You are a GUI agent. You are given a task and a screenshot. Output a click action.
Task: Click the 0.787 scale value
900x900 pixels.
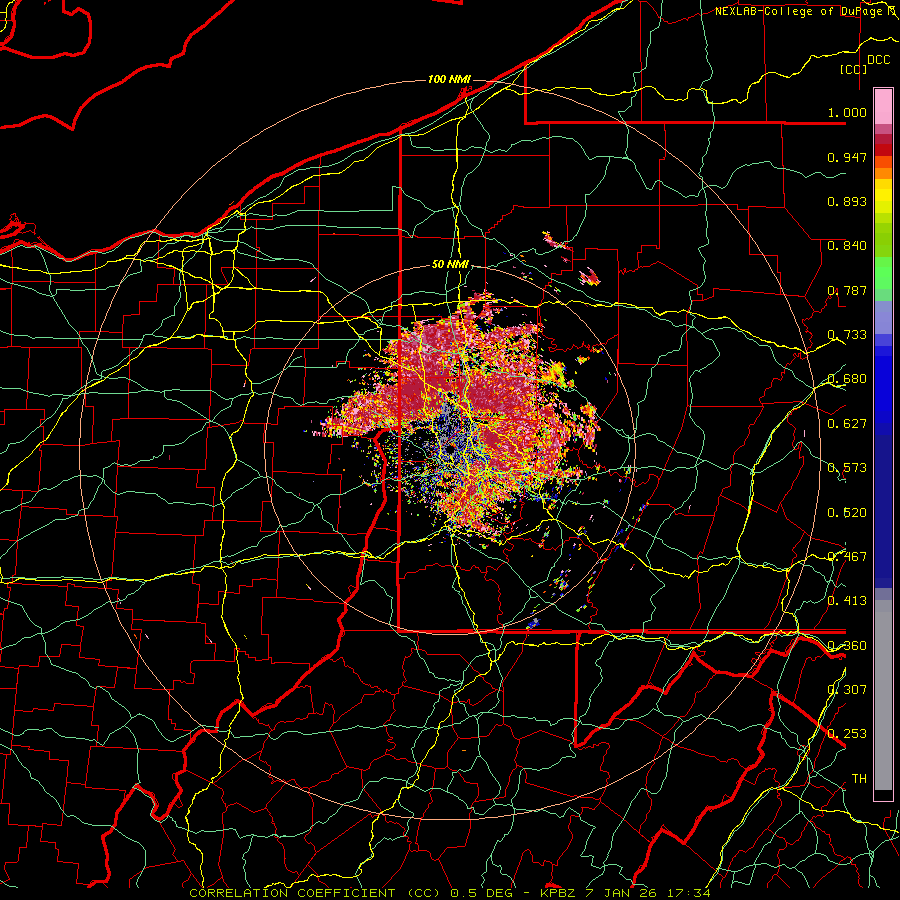click(x=847, y=290)
